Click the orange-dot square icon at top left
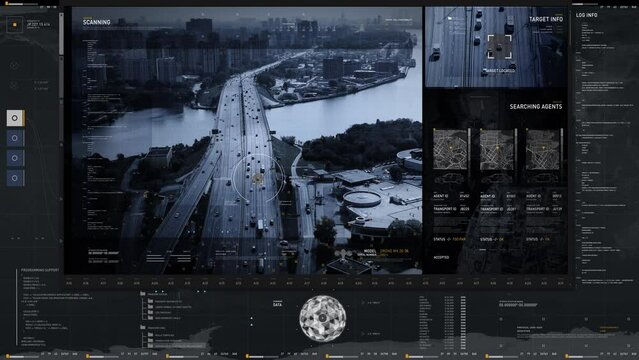 tap(15, 25)
